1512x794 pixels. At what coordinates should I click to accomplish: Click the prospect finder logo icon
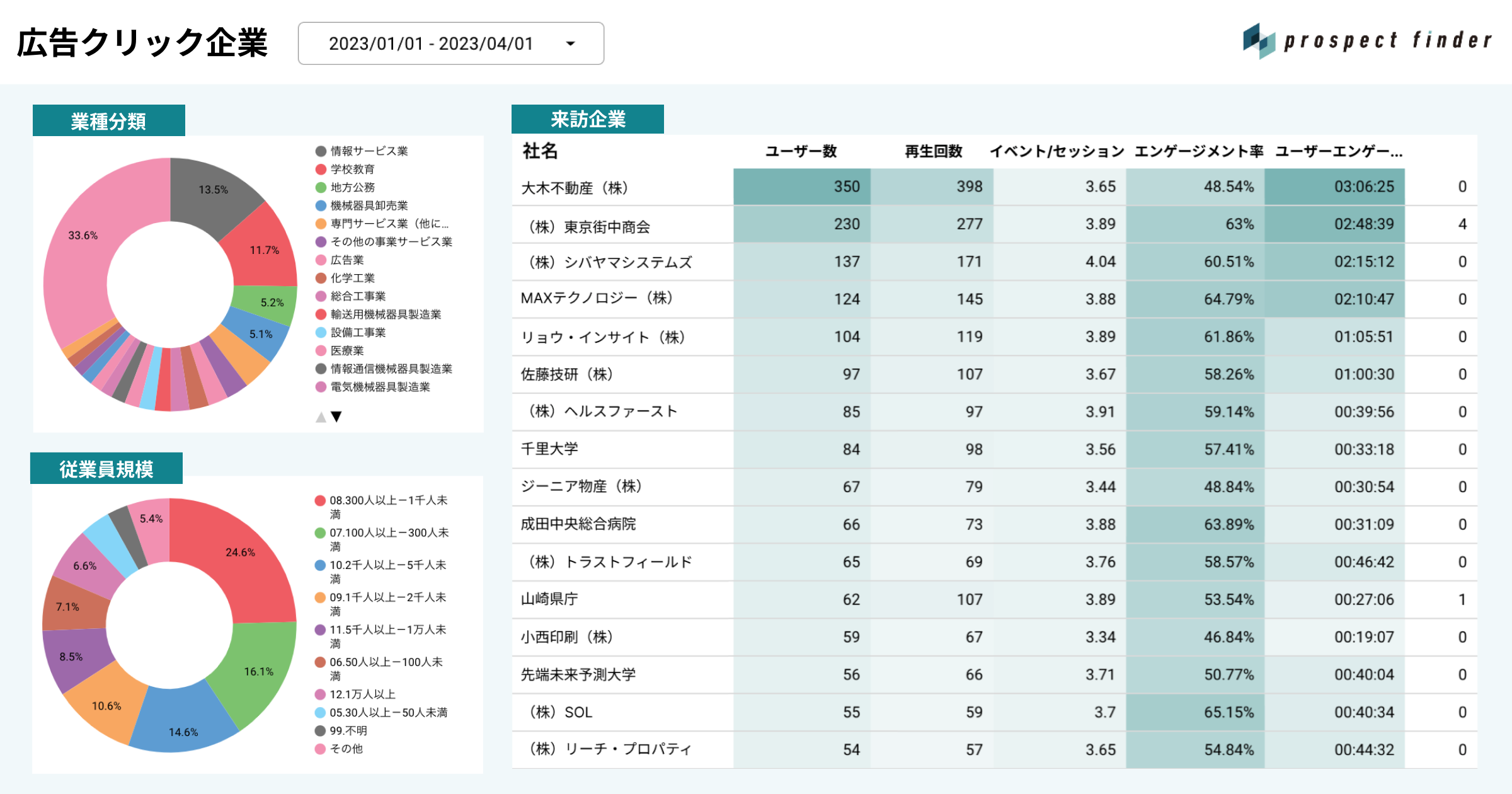point(1259,40)
